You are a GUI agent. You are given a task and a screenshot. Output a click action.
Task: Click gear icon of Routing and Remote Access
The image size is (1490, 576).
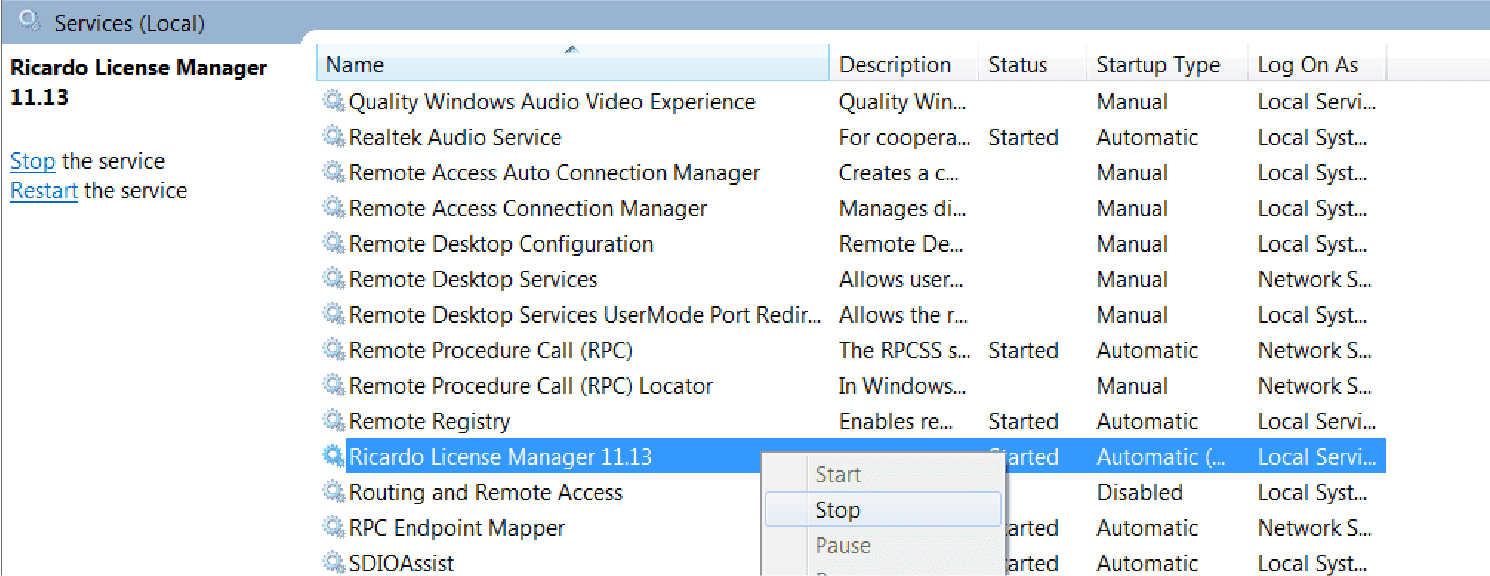[x=333, y=492]
